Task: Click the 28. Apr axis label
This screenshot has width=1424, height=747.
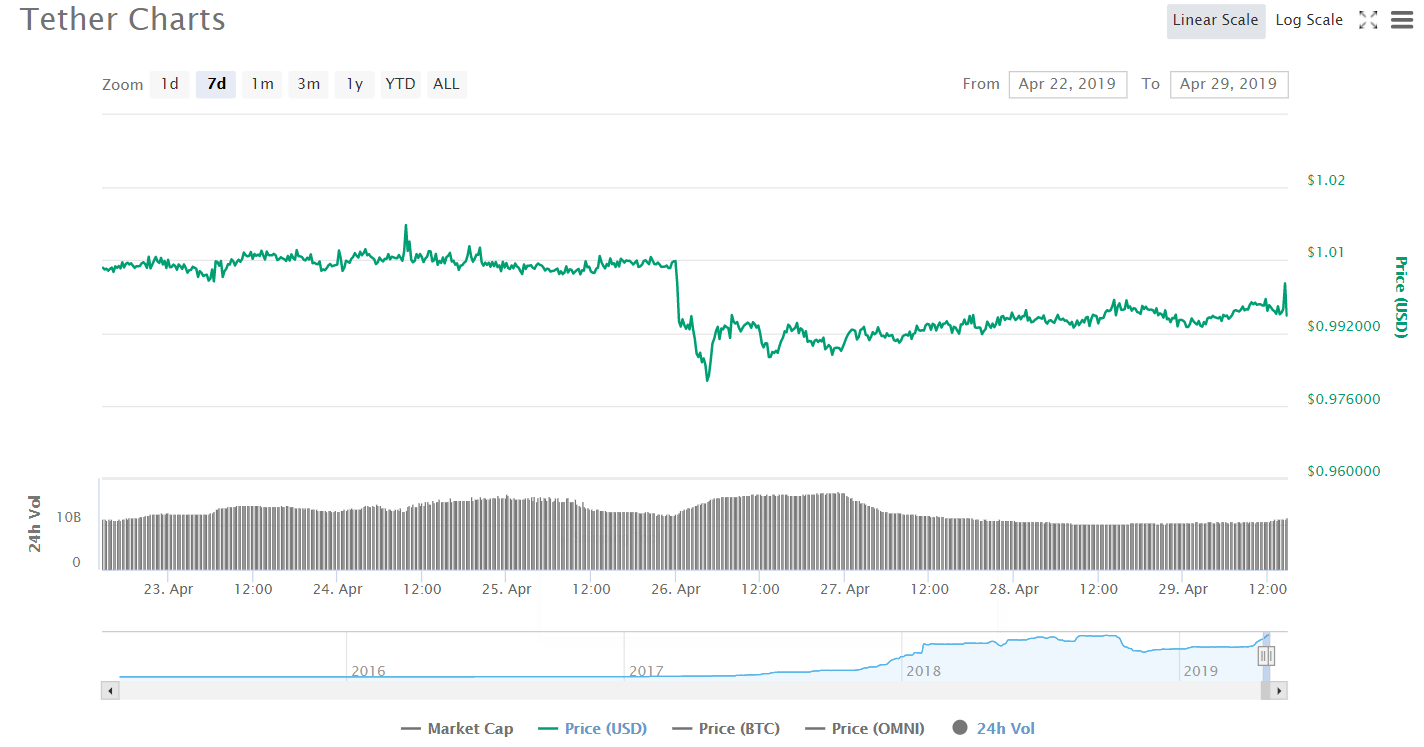Action: (1013, 589)
